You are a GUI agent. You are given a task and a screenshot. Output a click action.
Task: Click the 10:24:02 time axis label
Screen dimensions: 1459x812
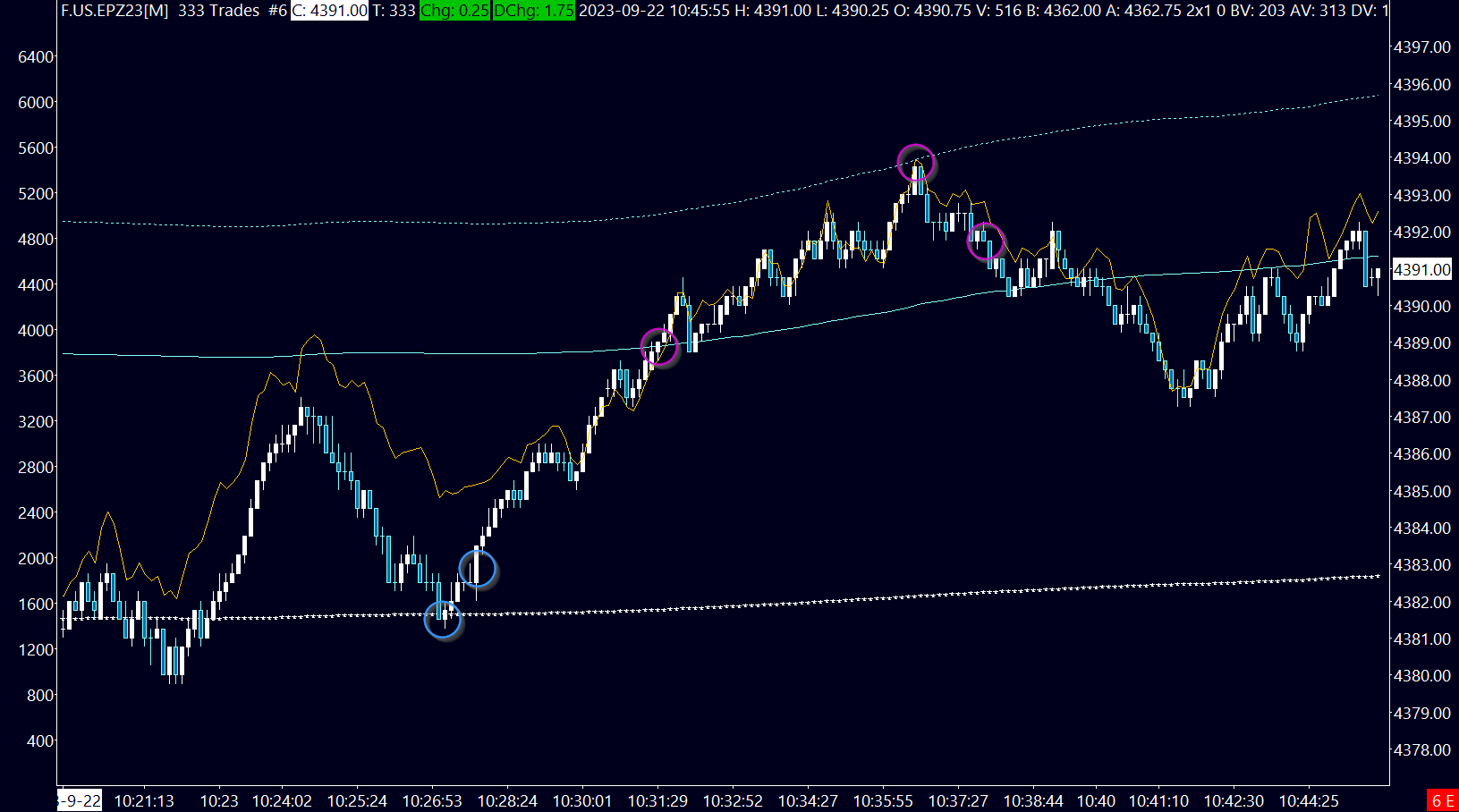pos(282,801)
